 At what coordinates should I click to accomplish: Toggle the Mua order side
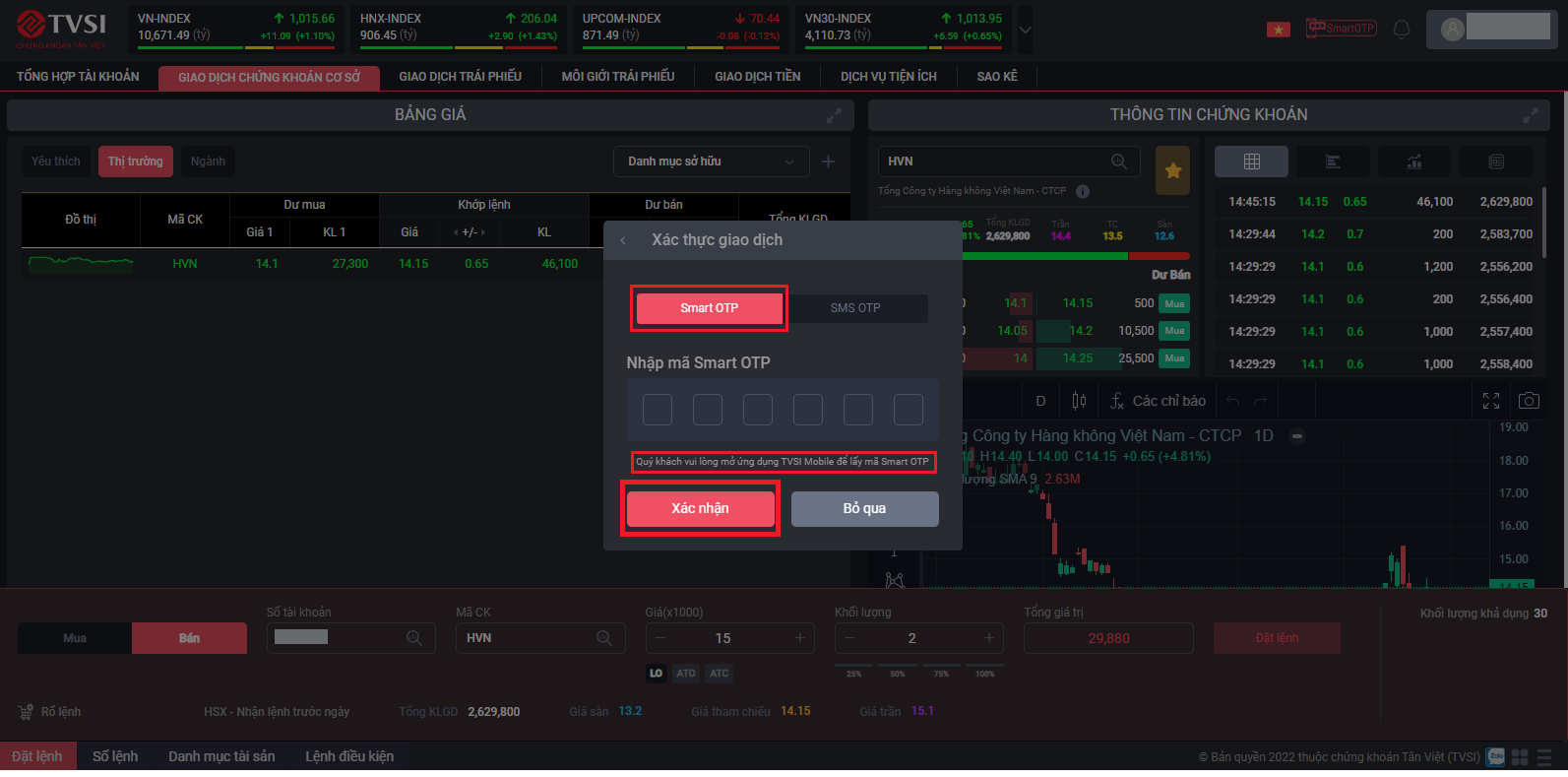(x=75, y=638)
